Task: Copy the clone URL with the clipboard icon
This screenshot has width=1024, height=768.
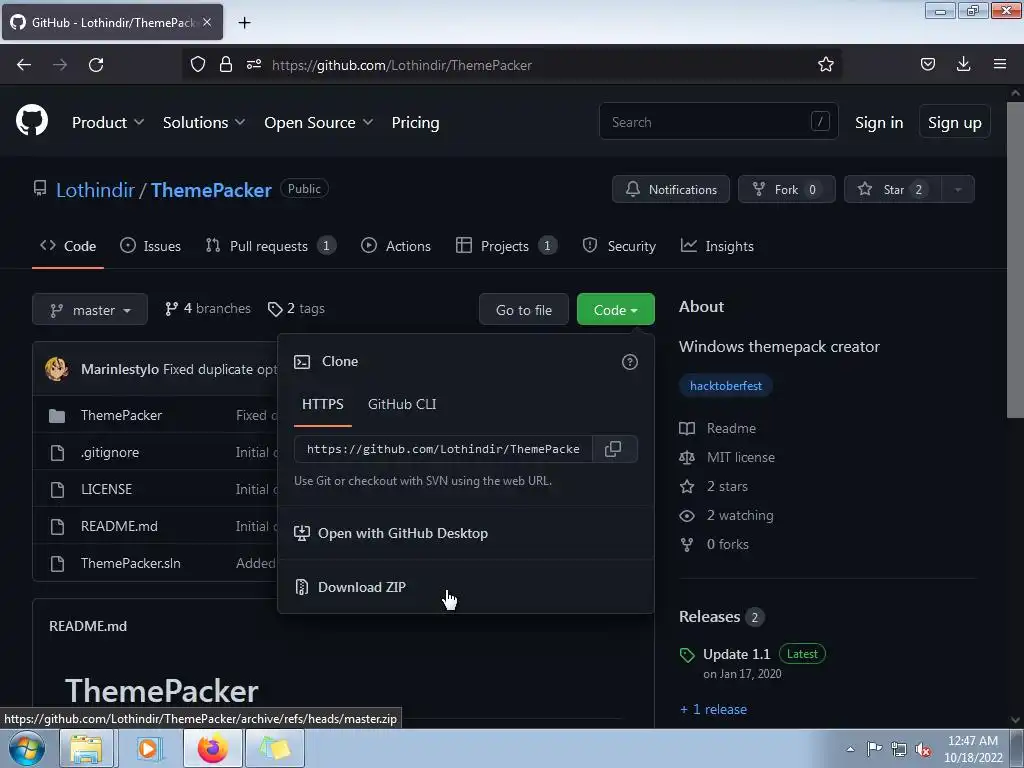Action: click(x=613, y=449)
